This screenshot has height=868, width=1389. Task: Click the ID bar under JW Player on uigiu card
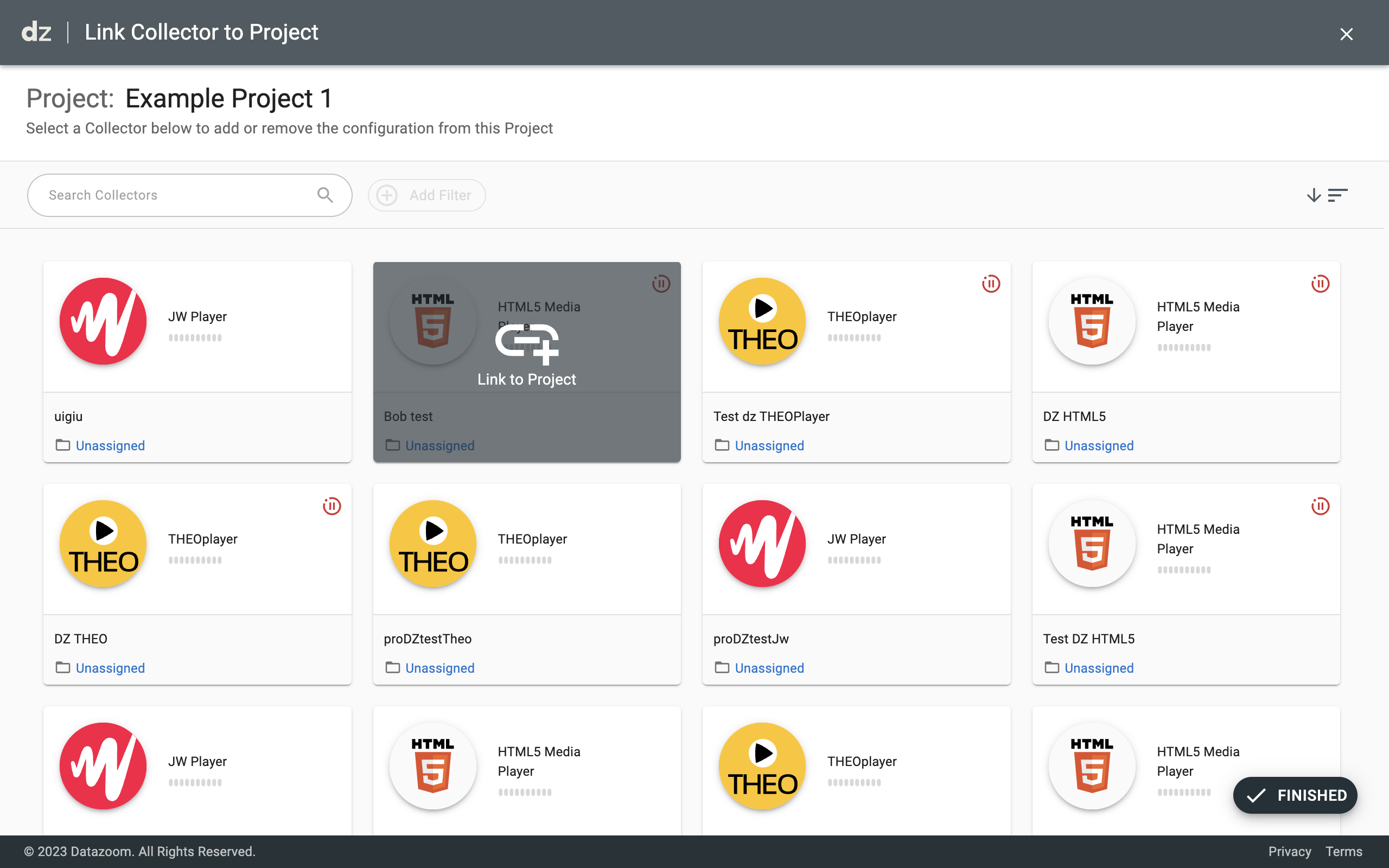click(195, 337)
